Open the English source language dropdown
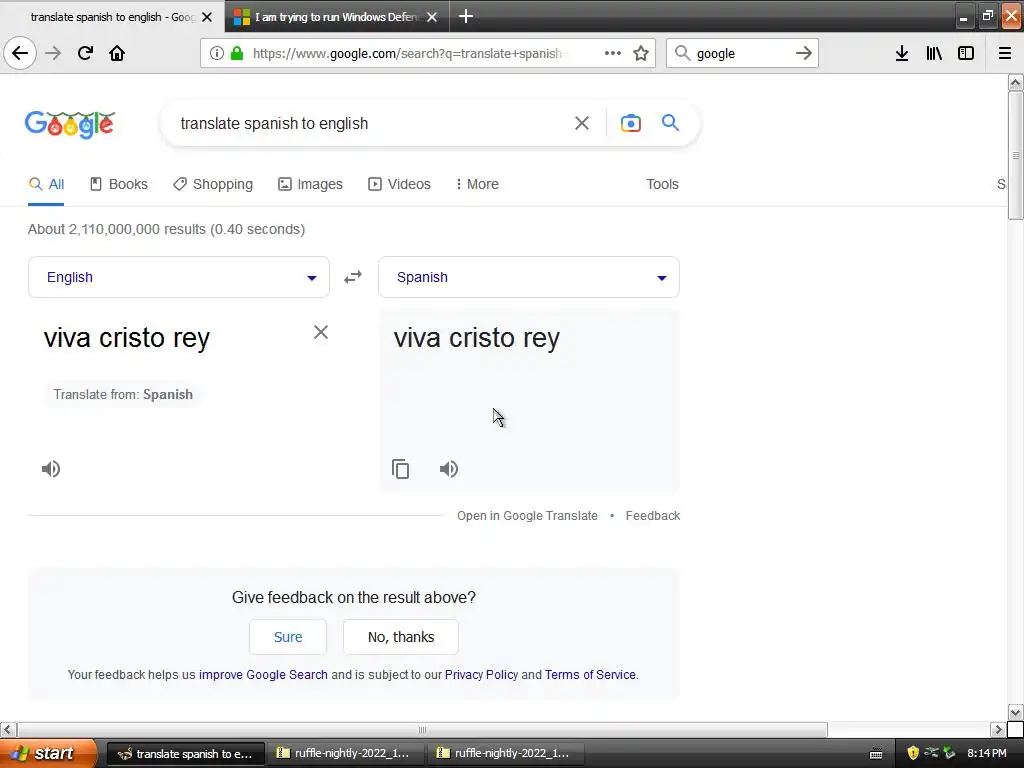This screenshot has width=1024, height=768. 179,277
